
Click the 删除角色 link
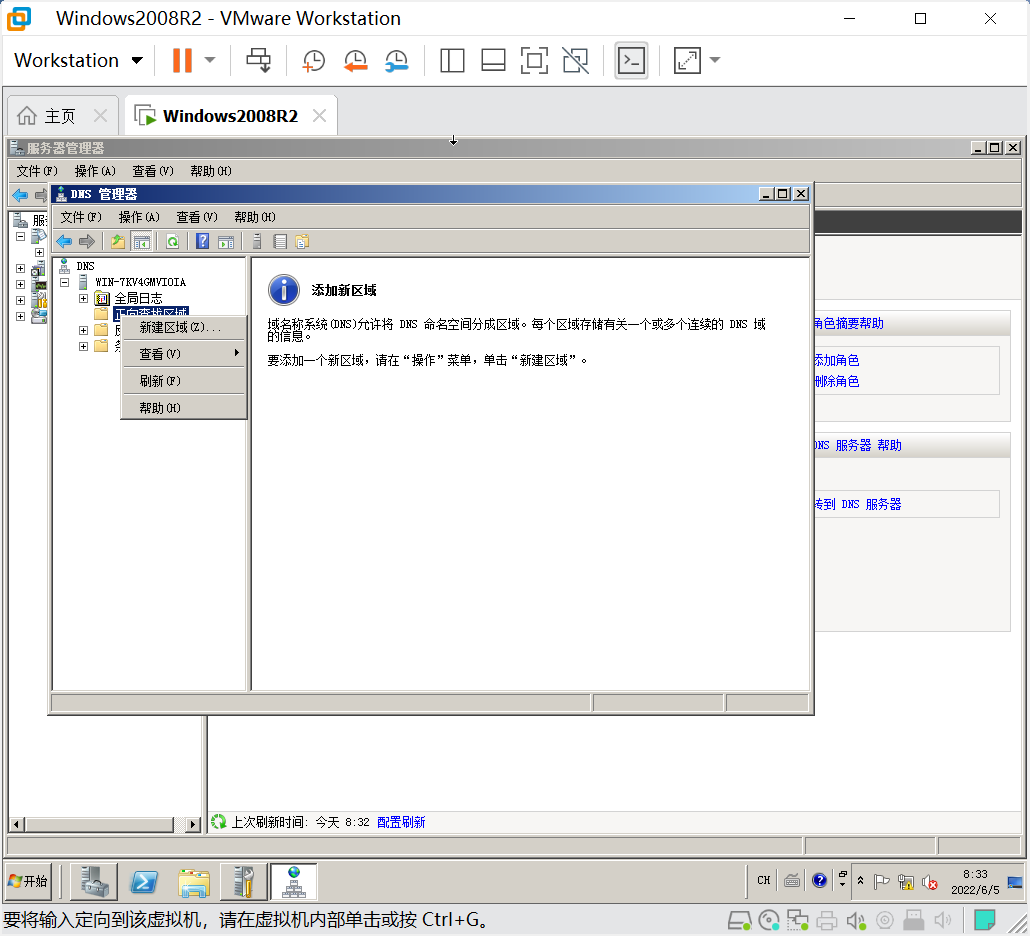coord(837,381)
